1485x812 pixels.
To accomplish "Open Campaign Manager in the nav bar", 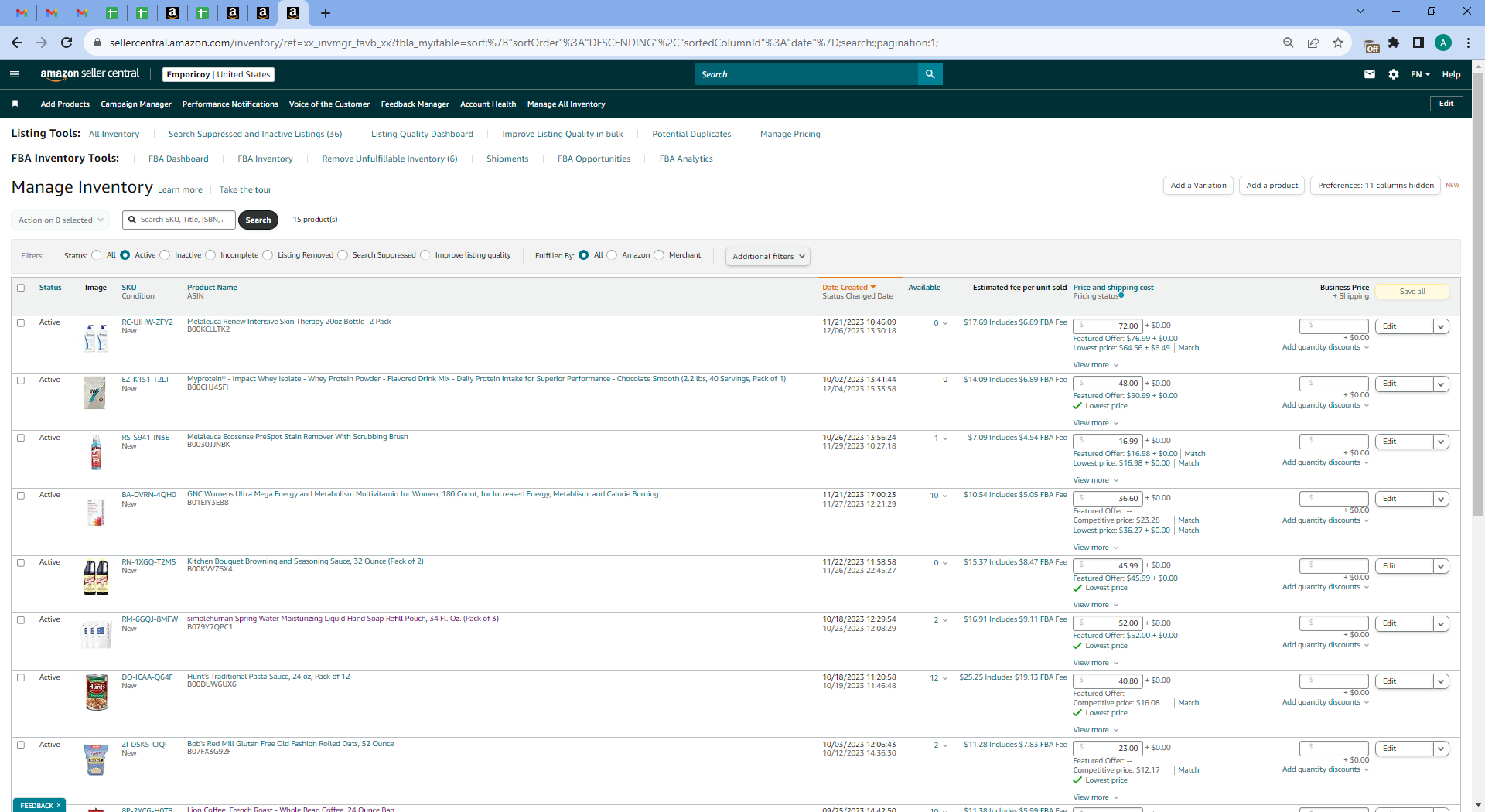I will pos(136,104).
